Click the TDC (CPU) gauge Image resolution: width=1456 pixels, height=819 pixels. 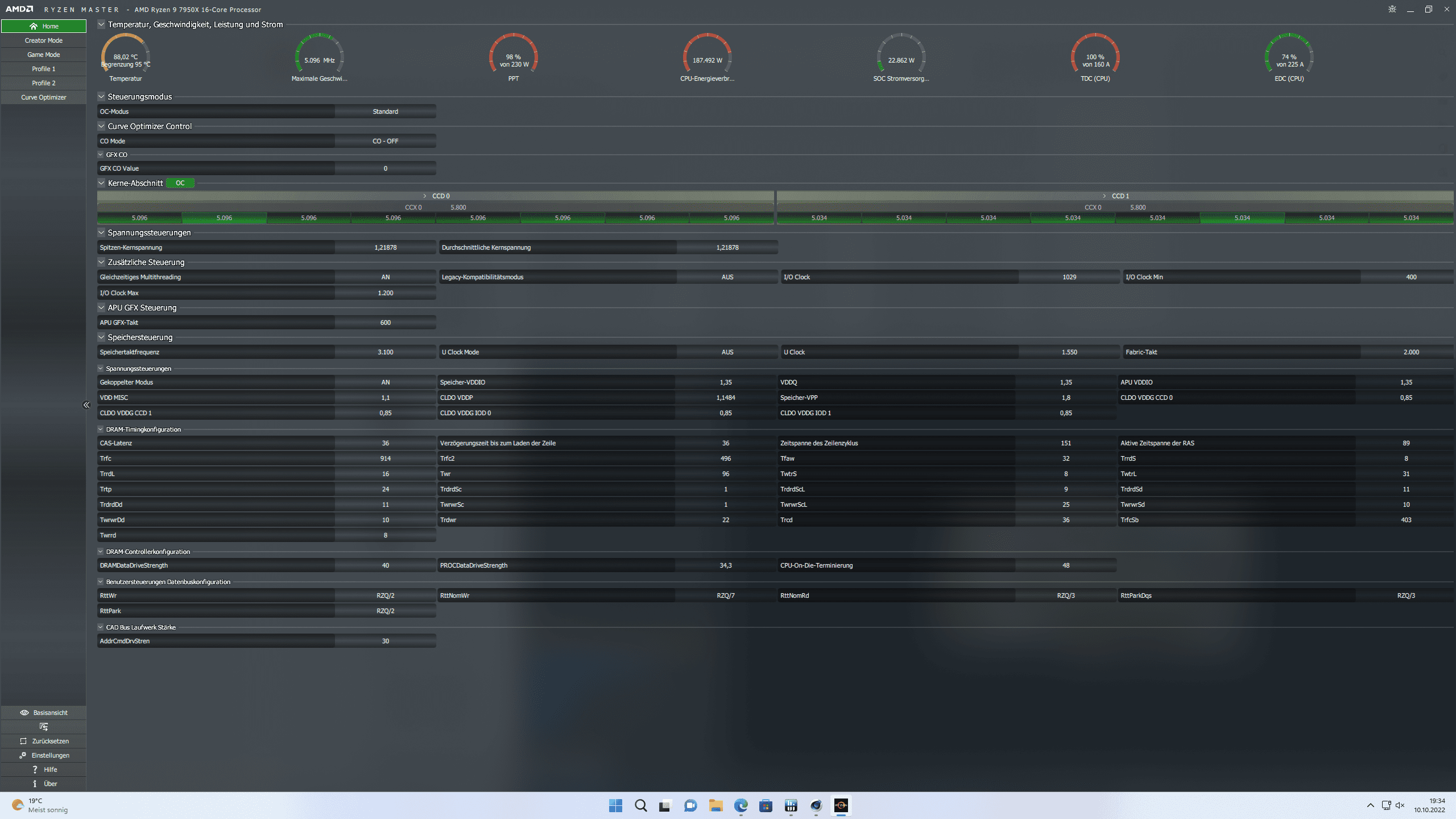(1095, 57)
